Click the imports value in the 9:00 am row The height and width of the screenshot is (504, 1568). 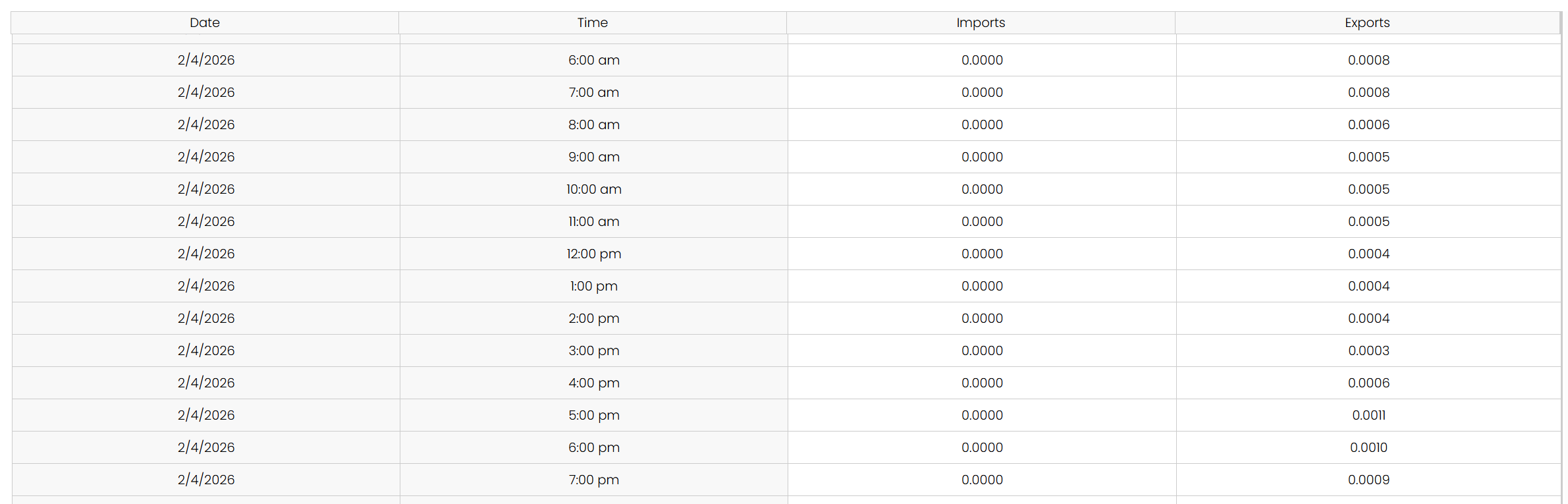click(982, 157)
